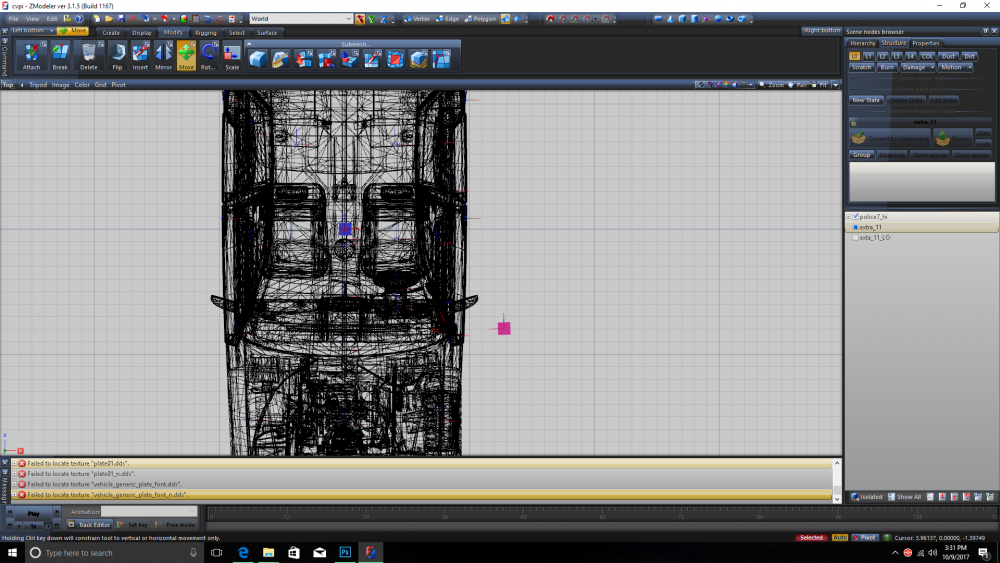Click the New State button
The height and width of the screenshot is (563, 1000).
tap(866, 100)
